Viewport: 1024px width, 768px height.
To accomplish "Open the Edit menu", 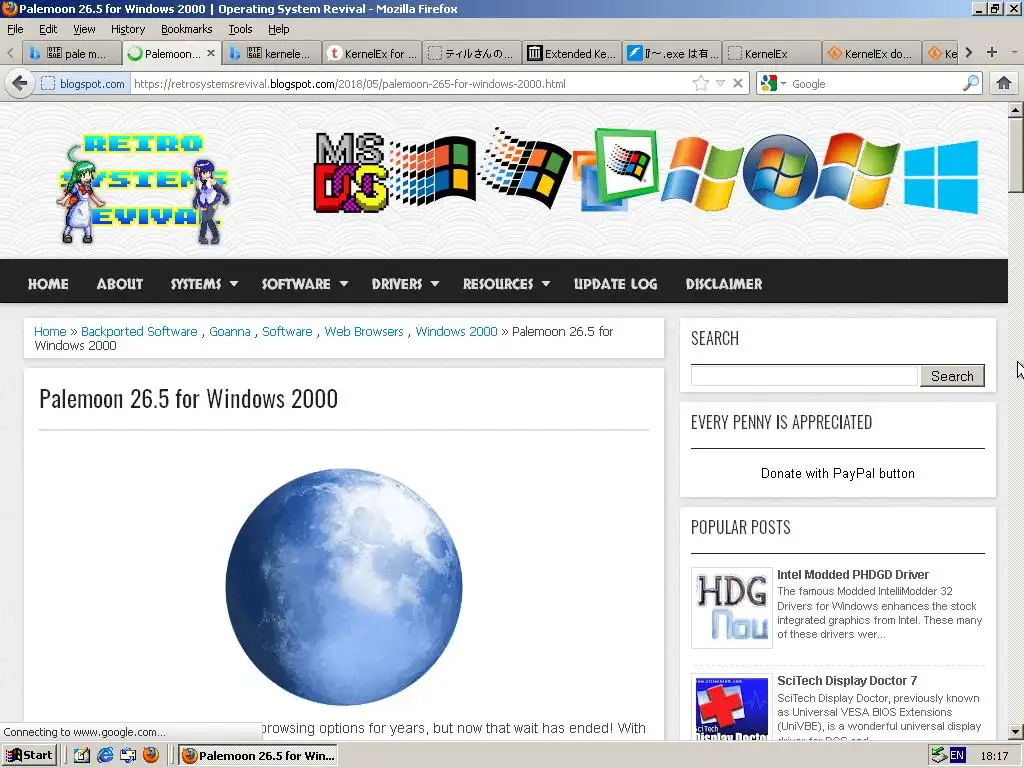I will [x=48, y=29].
